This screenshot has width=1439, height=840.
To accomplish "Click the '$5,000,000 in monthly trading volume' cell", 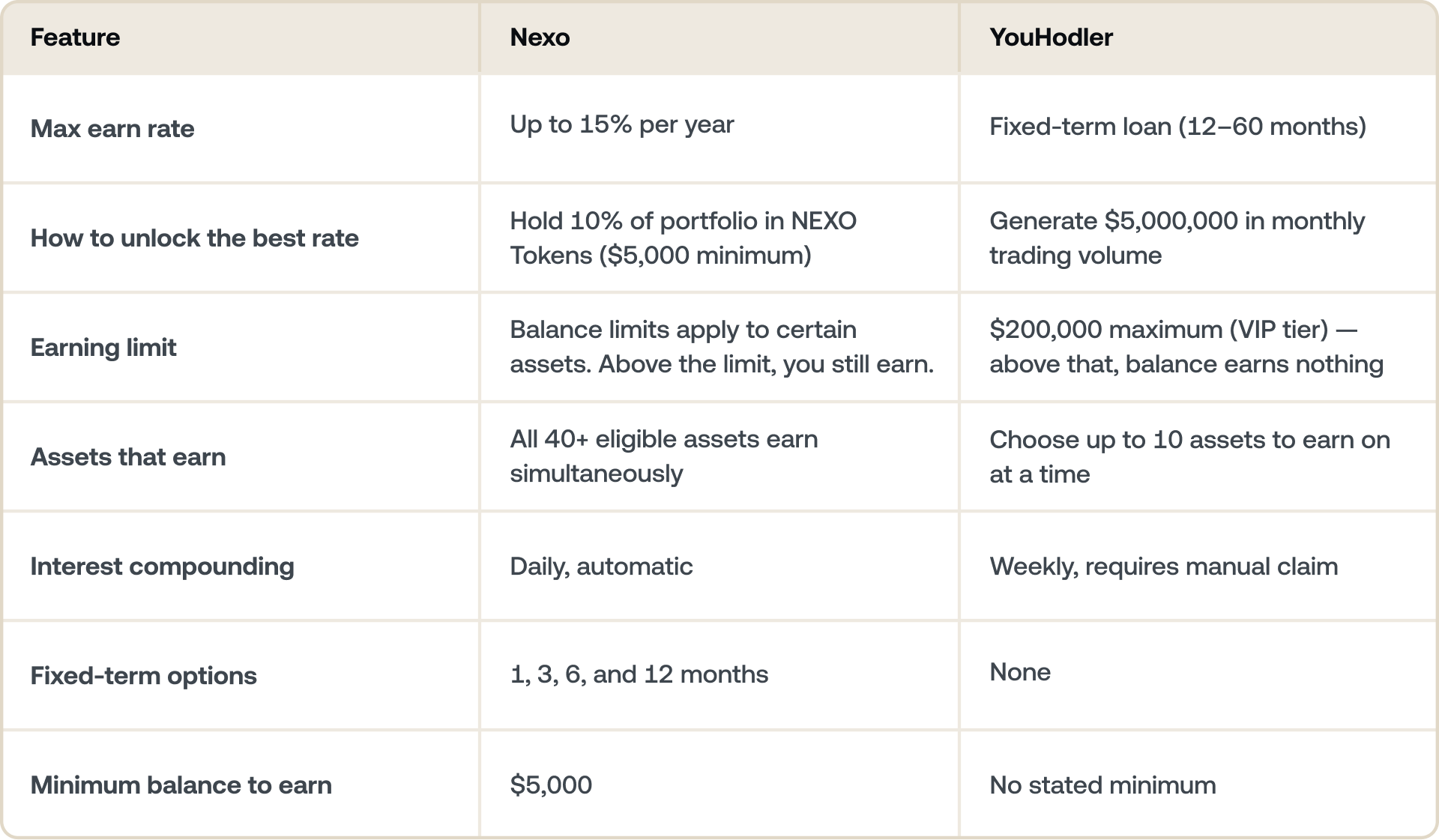I will [x=1177, y=238].
